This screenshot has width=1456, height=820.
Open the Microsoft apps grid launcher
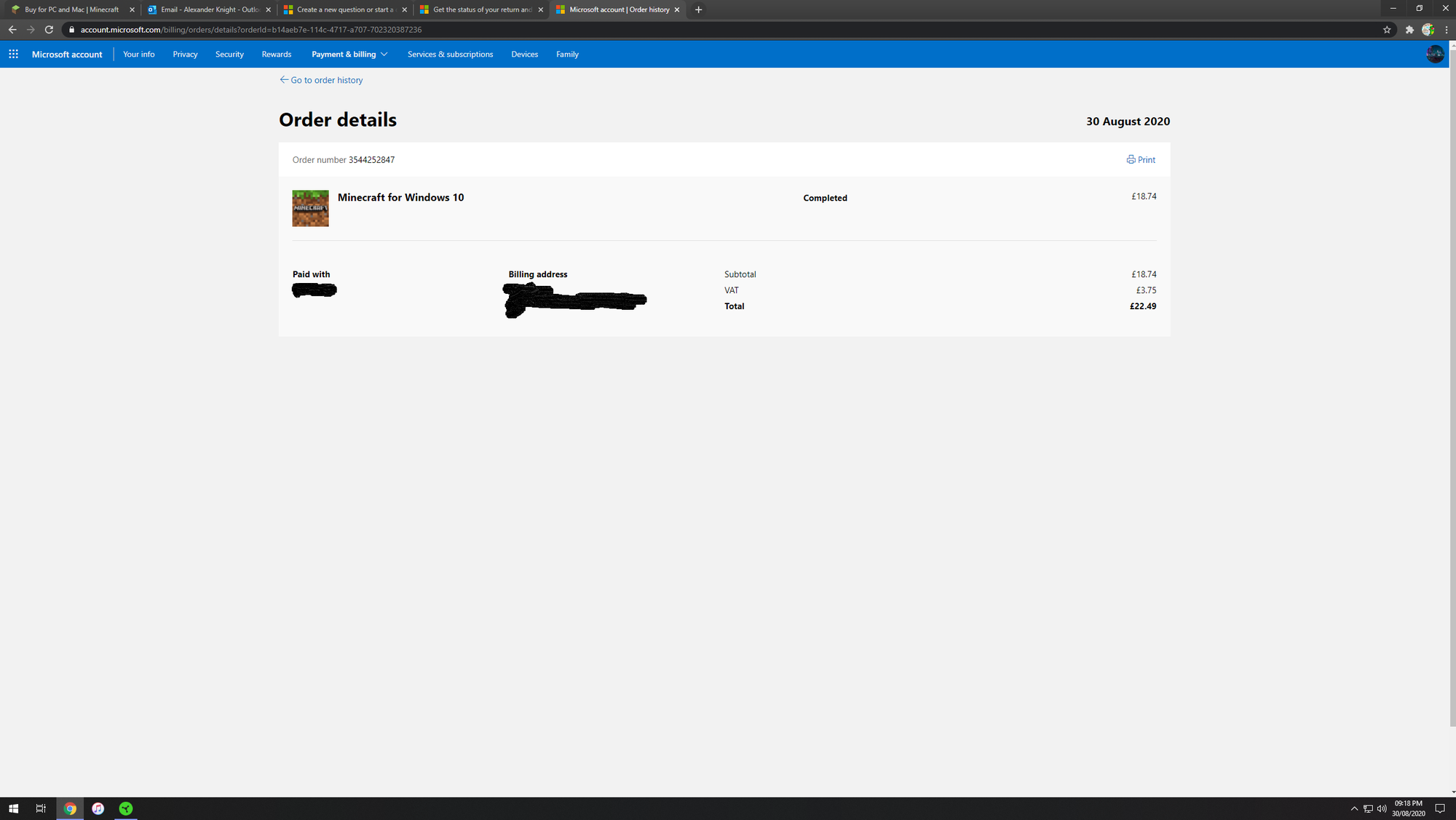point(13,54)
